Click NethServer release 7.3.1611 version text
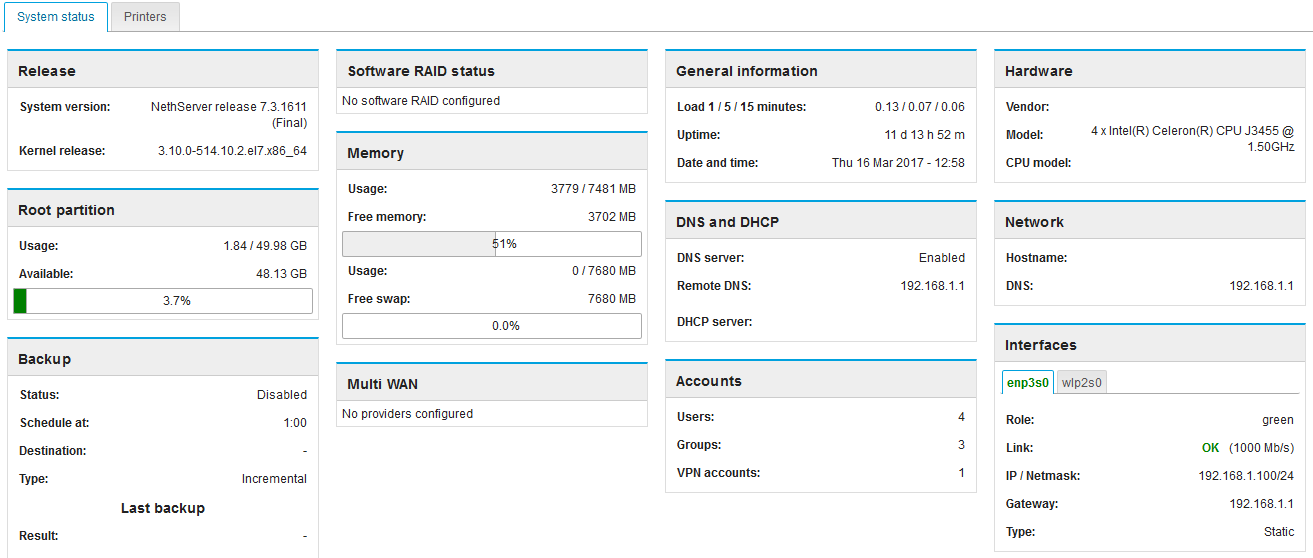 click(229, 115)
